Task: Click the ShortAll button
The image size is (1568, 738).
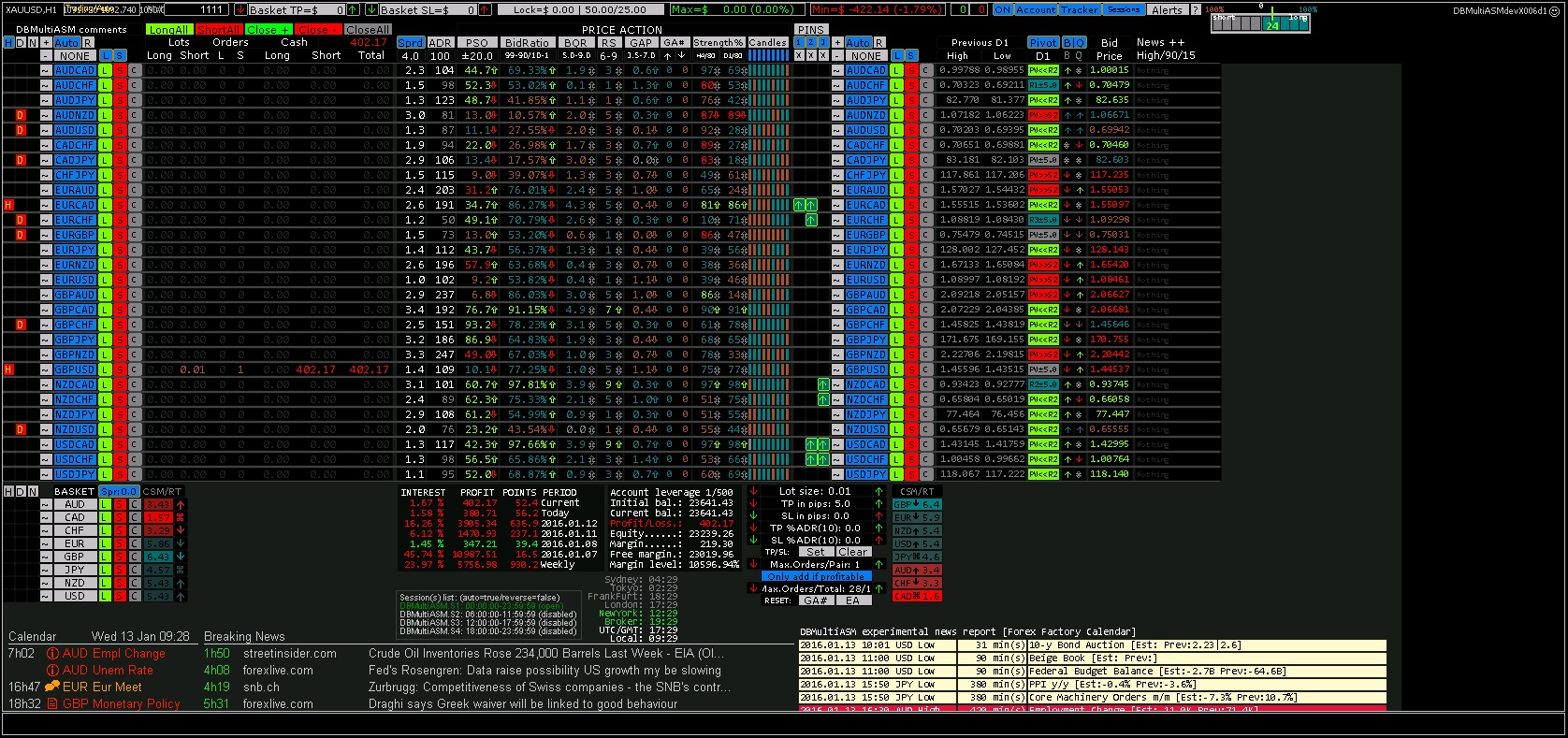Action: pyautogui.click(x=218, y=30)
